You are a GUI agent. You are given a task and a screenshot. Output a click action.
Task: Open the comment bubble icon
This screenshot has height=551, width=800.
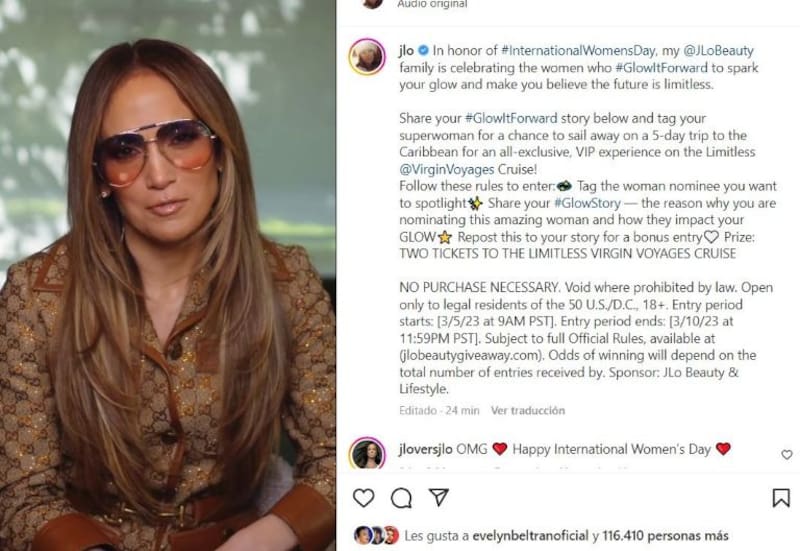click(402, 497)
